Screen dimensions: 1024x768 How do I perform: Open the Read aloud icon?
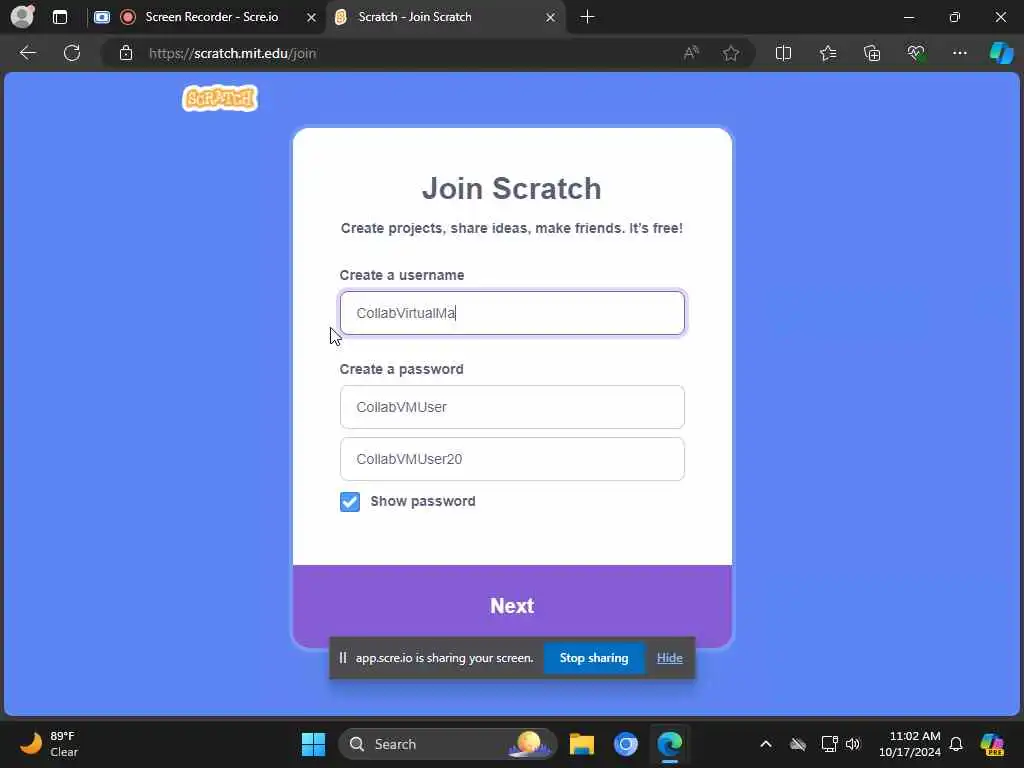(691, 53)
